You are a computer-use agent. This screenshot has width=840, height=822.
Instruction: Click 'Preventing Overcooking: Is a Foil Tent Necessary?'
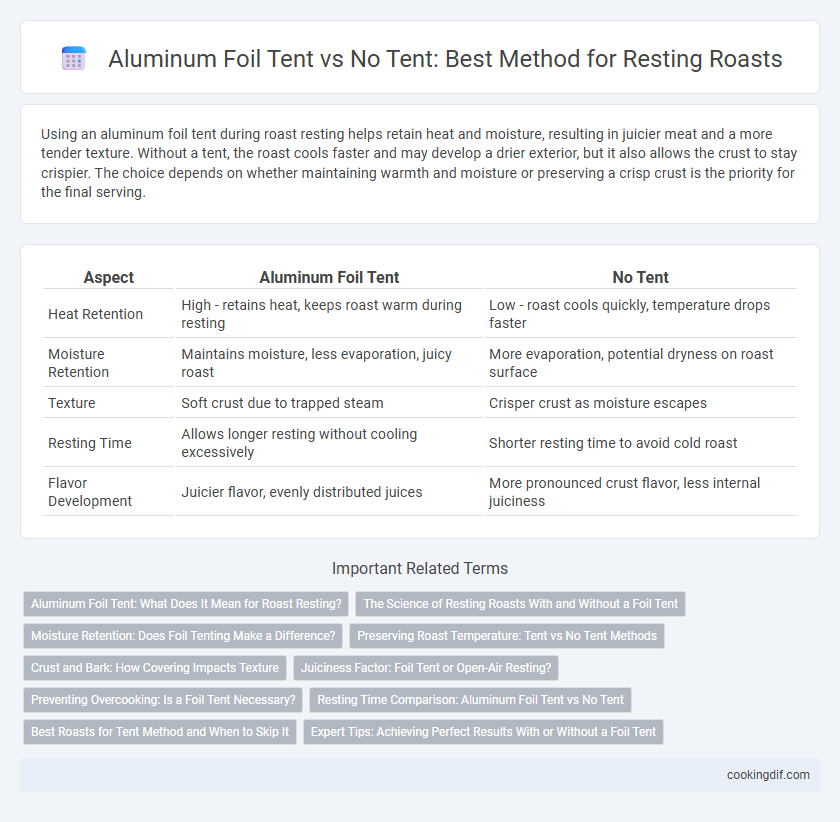coord(163,700)
